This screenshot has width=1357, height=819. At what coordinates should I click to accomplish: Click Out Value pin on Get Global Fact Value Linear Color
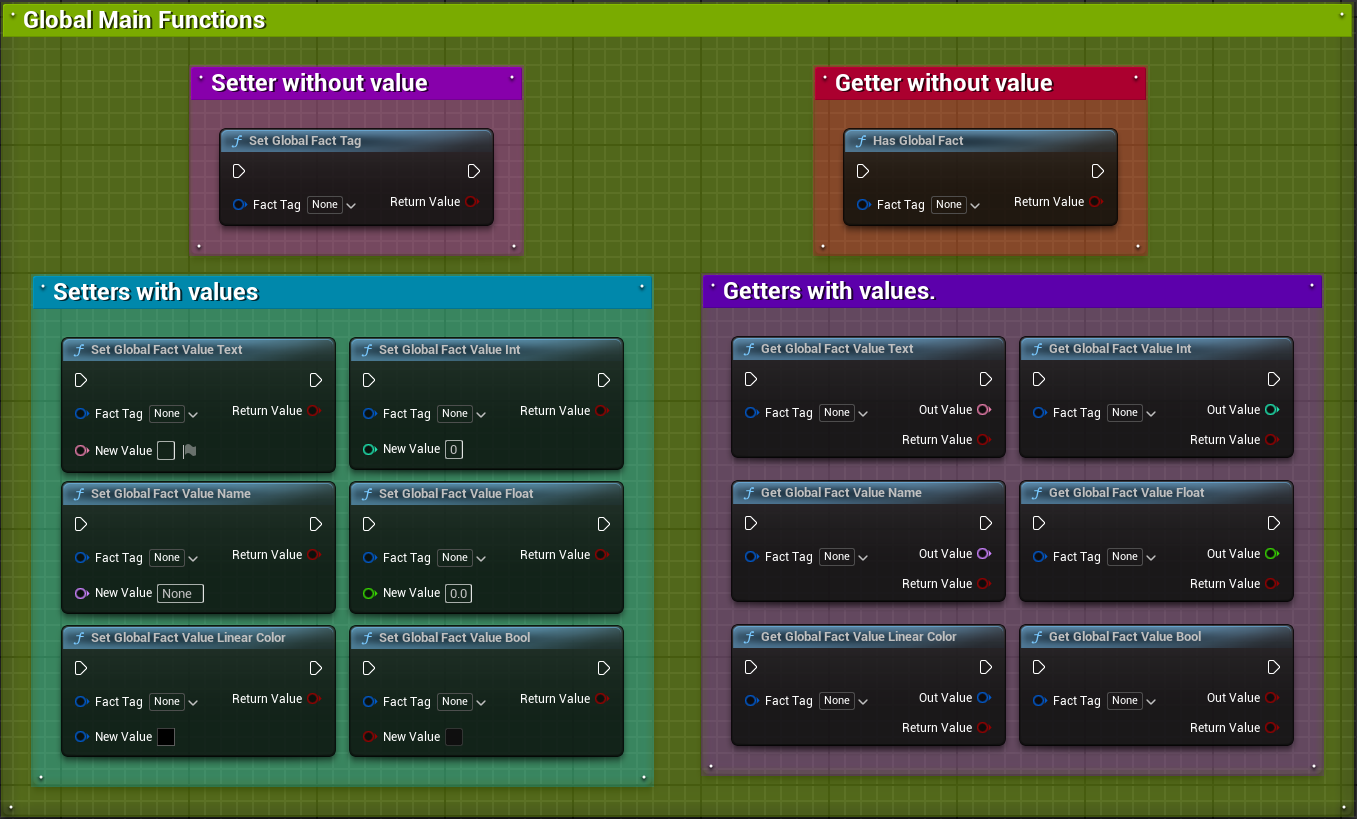click(982, 698)
